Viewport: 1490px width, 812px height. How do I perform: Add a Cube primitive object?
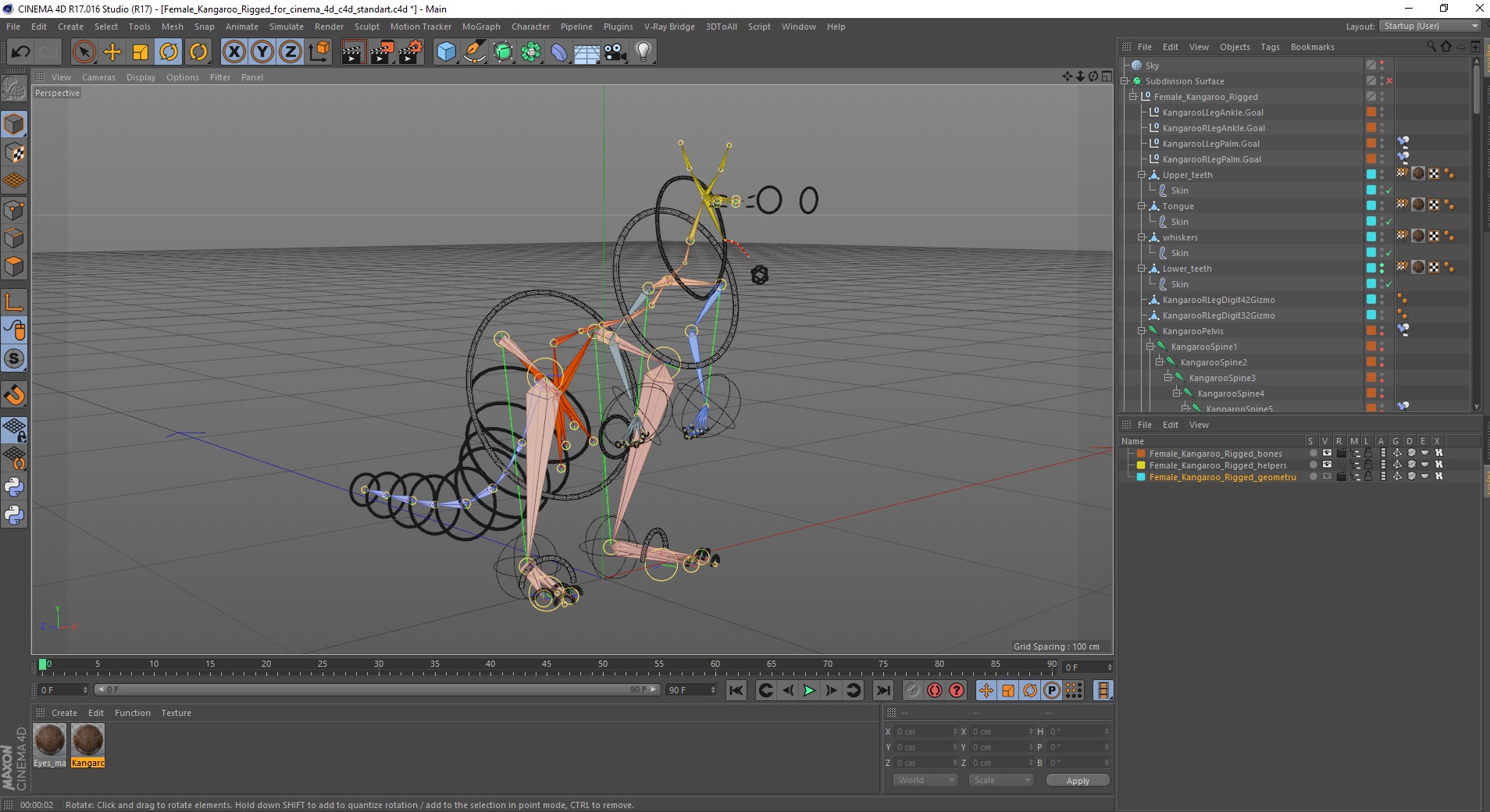[x=446, y=52]
